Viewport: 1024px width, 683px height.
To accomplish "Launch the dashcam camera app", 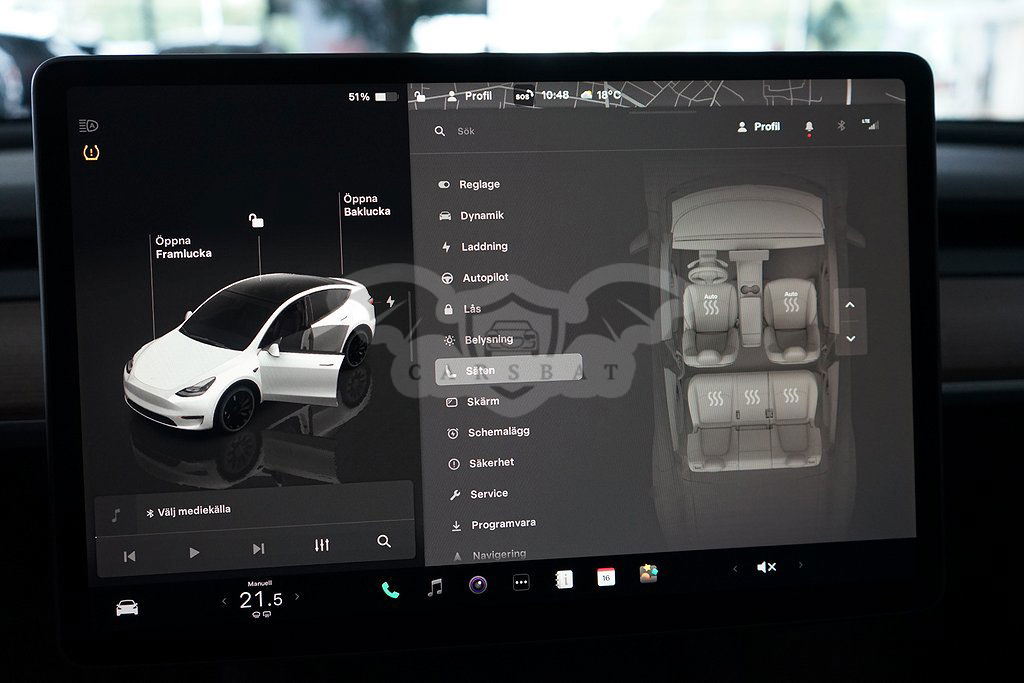I will click(x=478, y=584).
